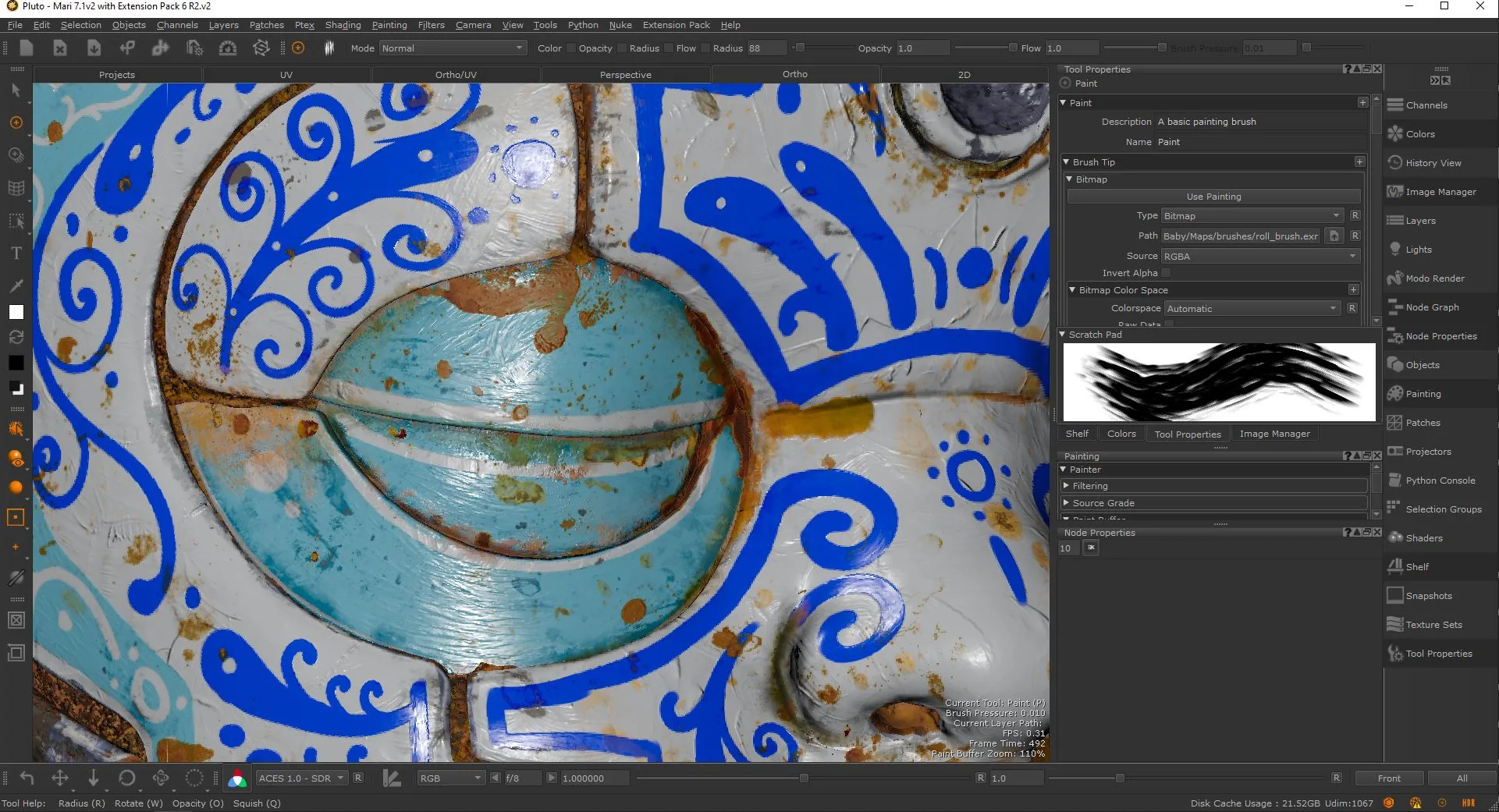This screenshot has width=1499, height=812.
Task: Click the R reset button beside ACES dropdown
Action: coord(357,778)
